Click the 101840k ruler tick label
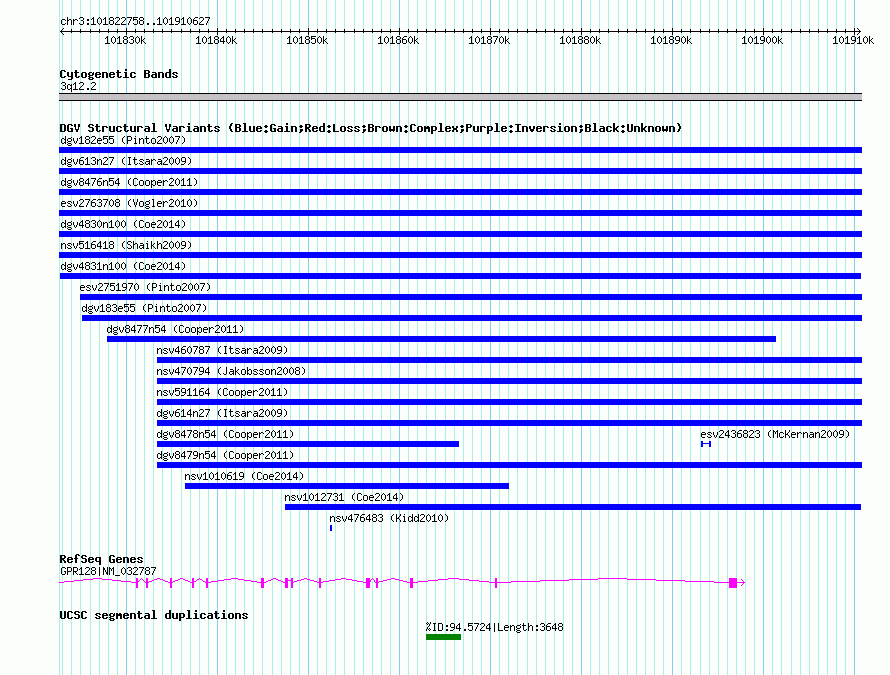Viewport: 890px width, 675px height. (216, 40)
